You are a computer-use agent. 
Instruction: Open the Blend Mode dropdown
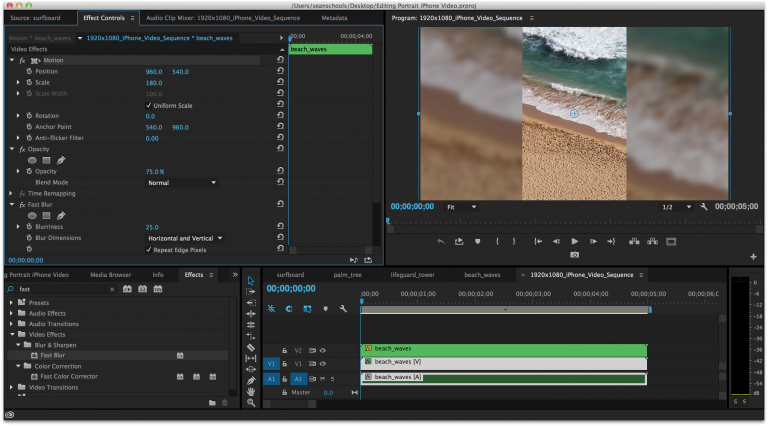click(x=181, y=183)
